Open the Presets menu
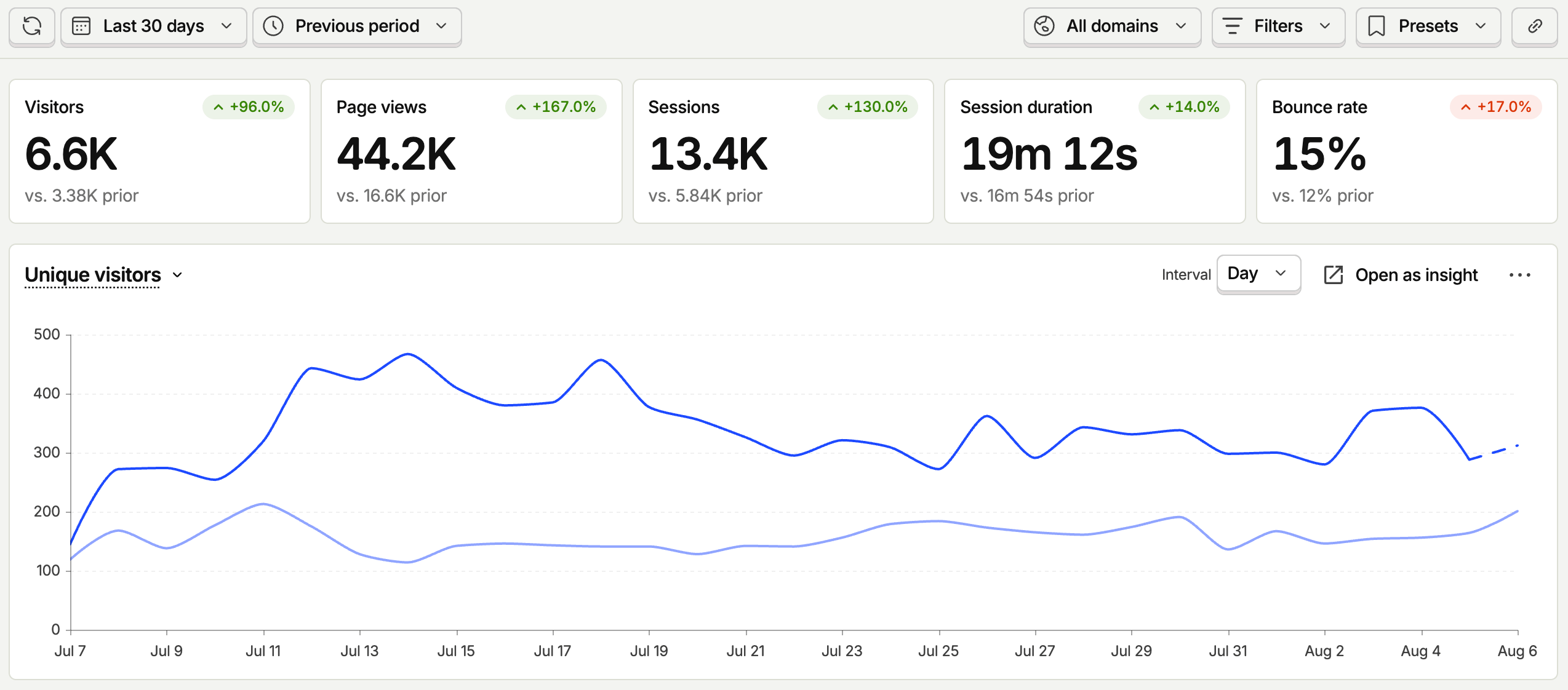This screenshot has height=690, width=1568. coord(1428,26)
